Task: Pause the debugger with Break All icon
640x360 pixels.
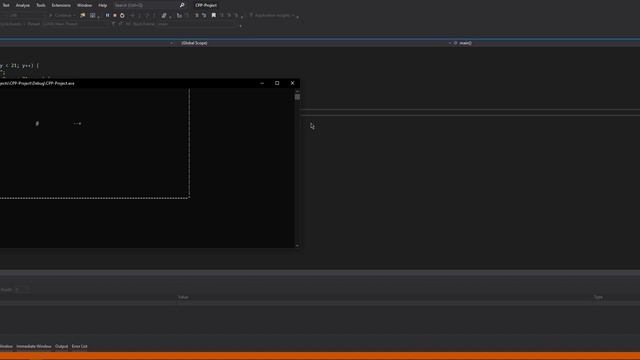Action: click(x=107, y=16)
